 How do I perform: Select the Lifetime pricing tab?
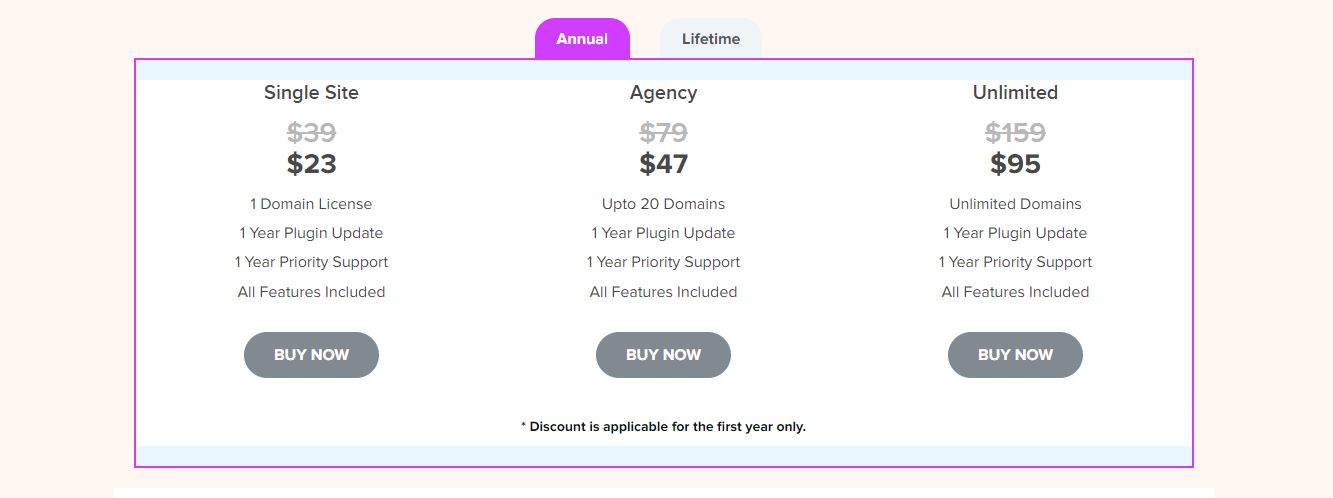pos(711,39)
